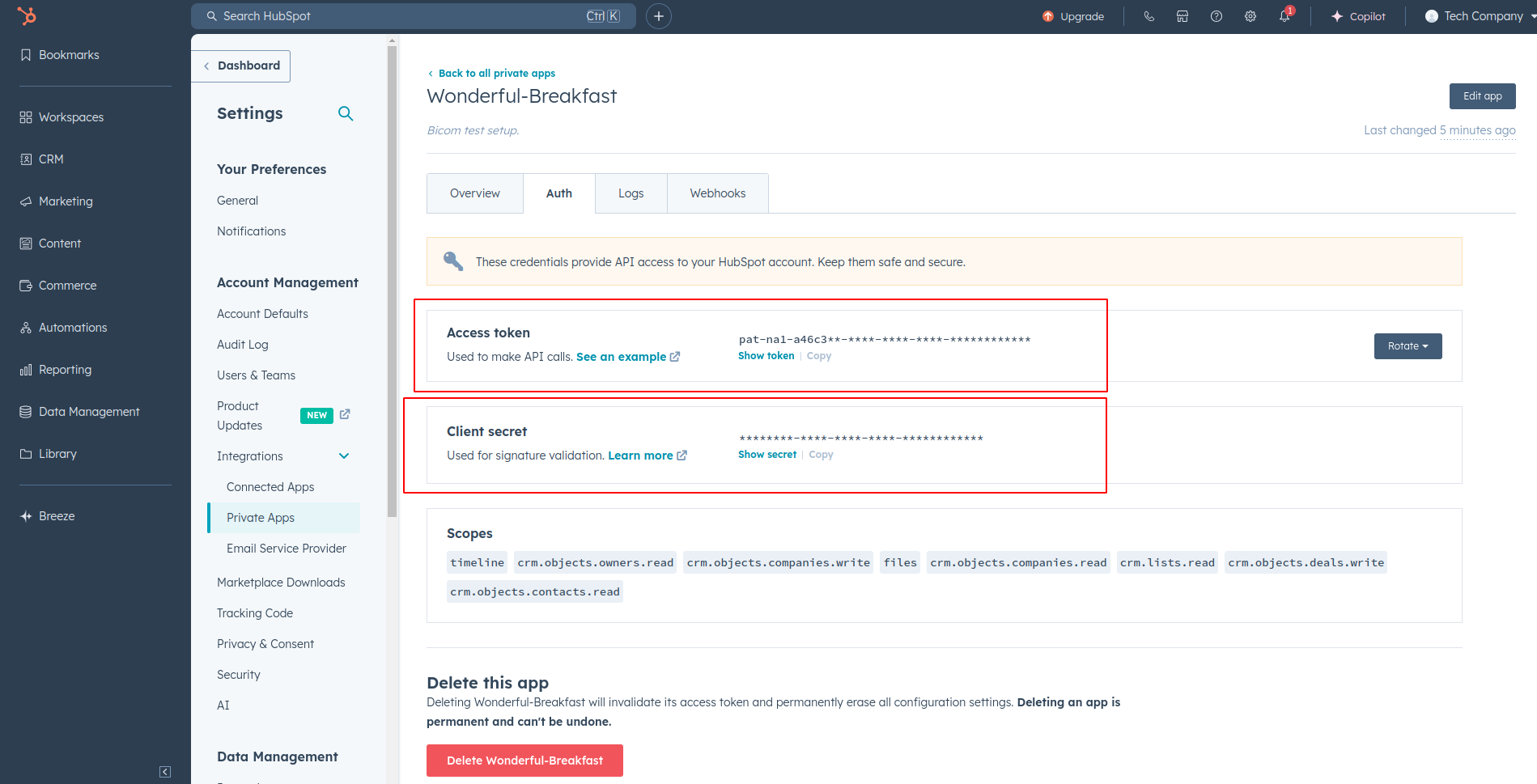Launch Copilot from the top bar

pyautogui.click(x=1358, y=16)
